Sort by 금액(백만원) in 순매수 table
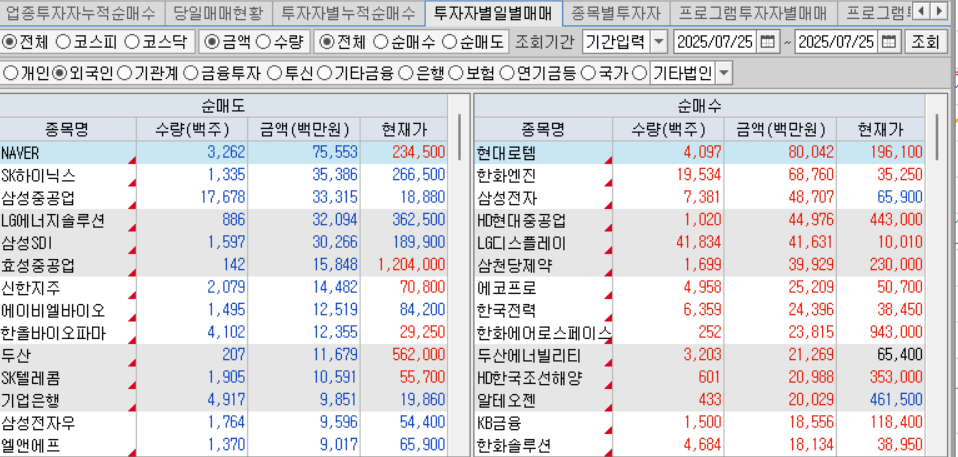Viewport: 958px width, 457px height. (x=781, y=130)
